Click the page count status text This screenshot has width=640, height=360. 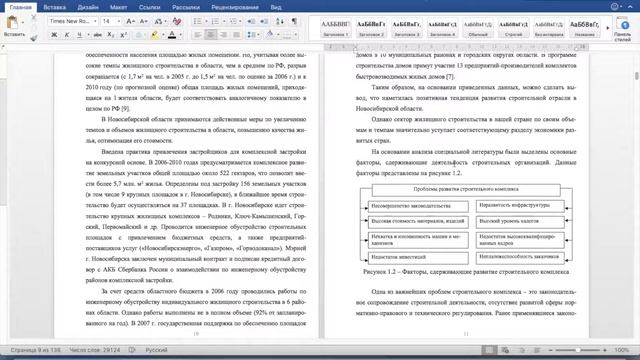(35, 350)
